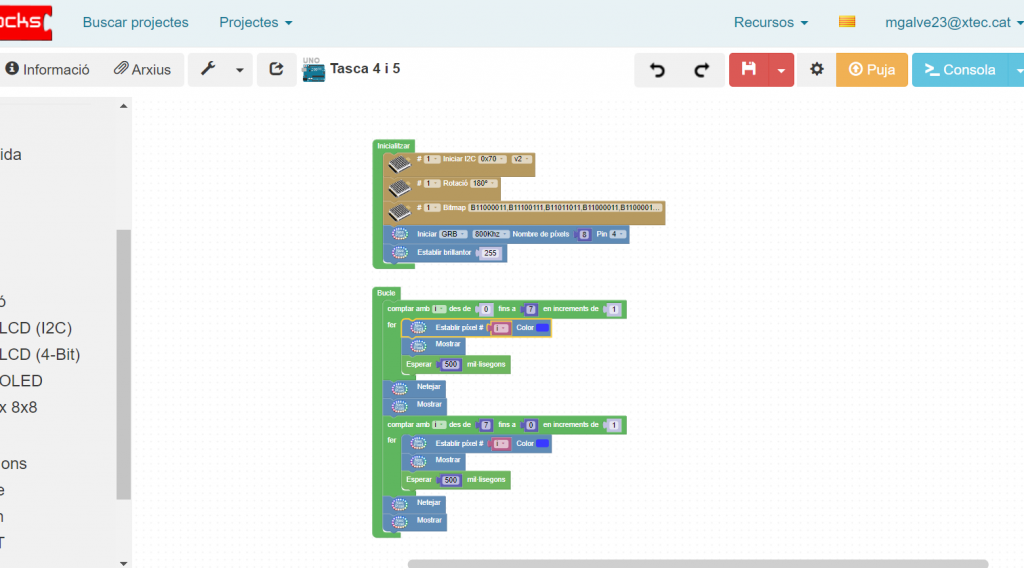Click the brightness value field 255
Screen dimensions: 1024x568
click(x=490, y=253)
